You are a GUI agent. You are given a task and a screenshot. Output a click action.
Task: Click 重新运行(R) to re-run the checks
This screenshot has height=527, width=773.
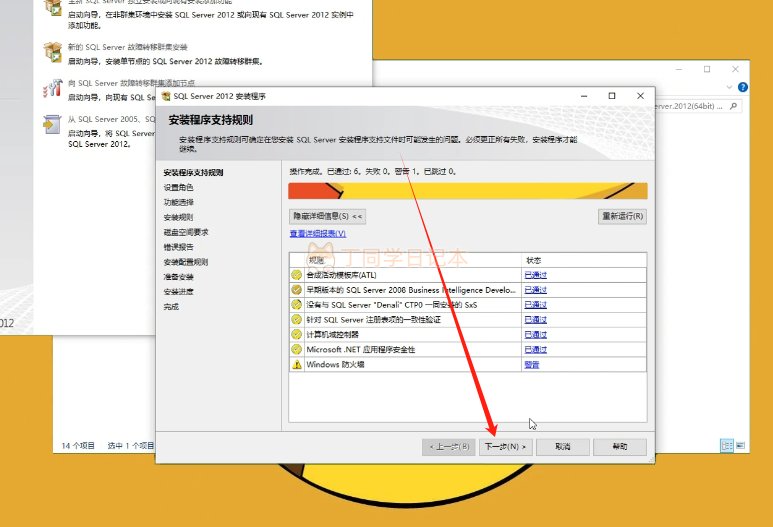[622, 216]
